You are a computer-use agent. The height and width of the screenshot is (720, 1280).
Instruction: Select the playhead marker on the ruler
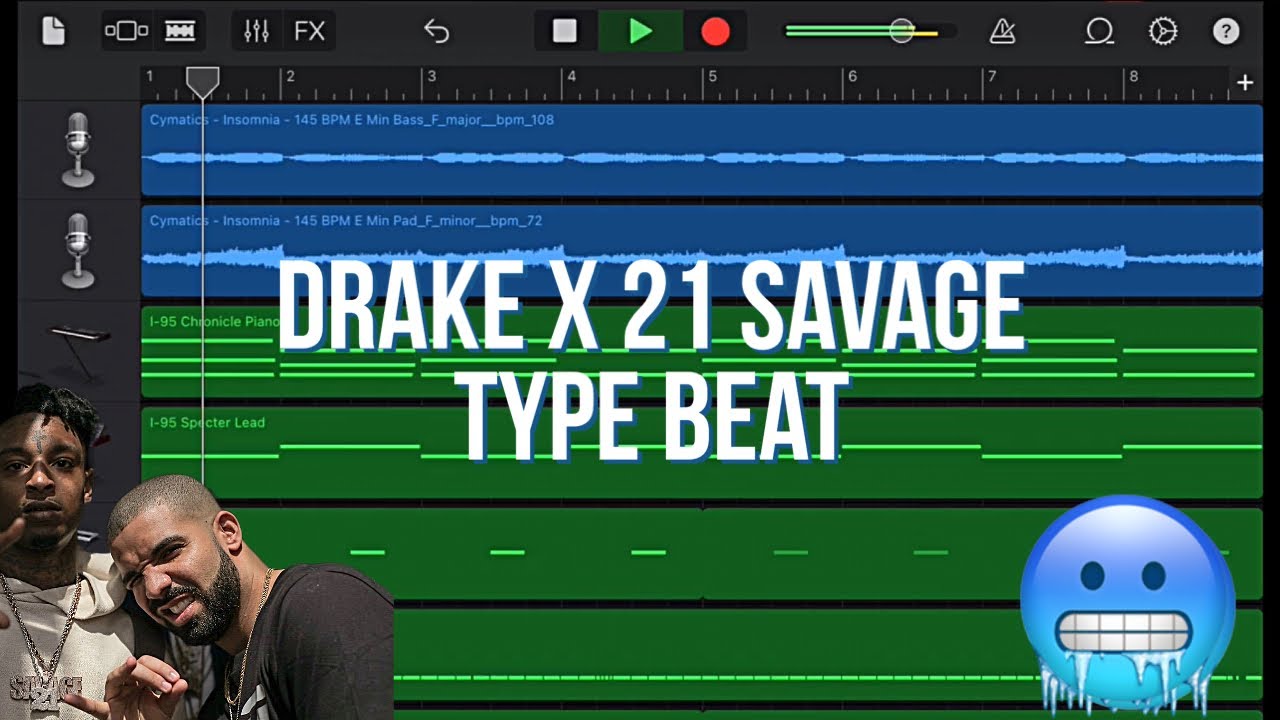(203, 82)
